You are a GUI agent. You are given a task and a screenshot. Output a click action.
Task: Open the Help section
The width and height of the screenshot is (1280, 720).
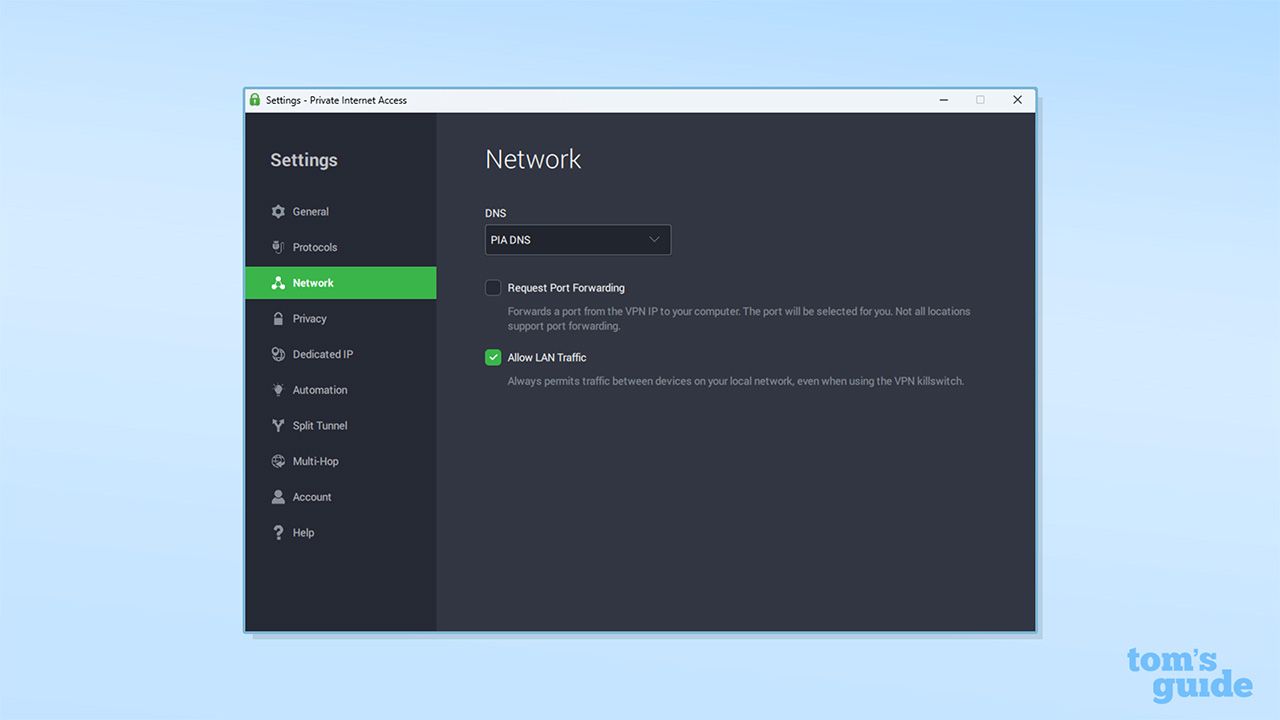[x=340, y=533]
